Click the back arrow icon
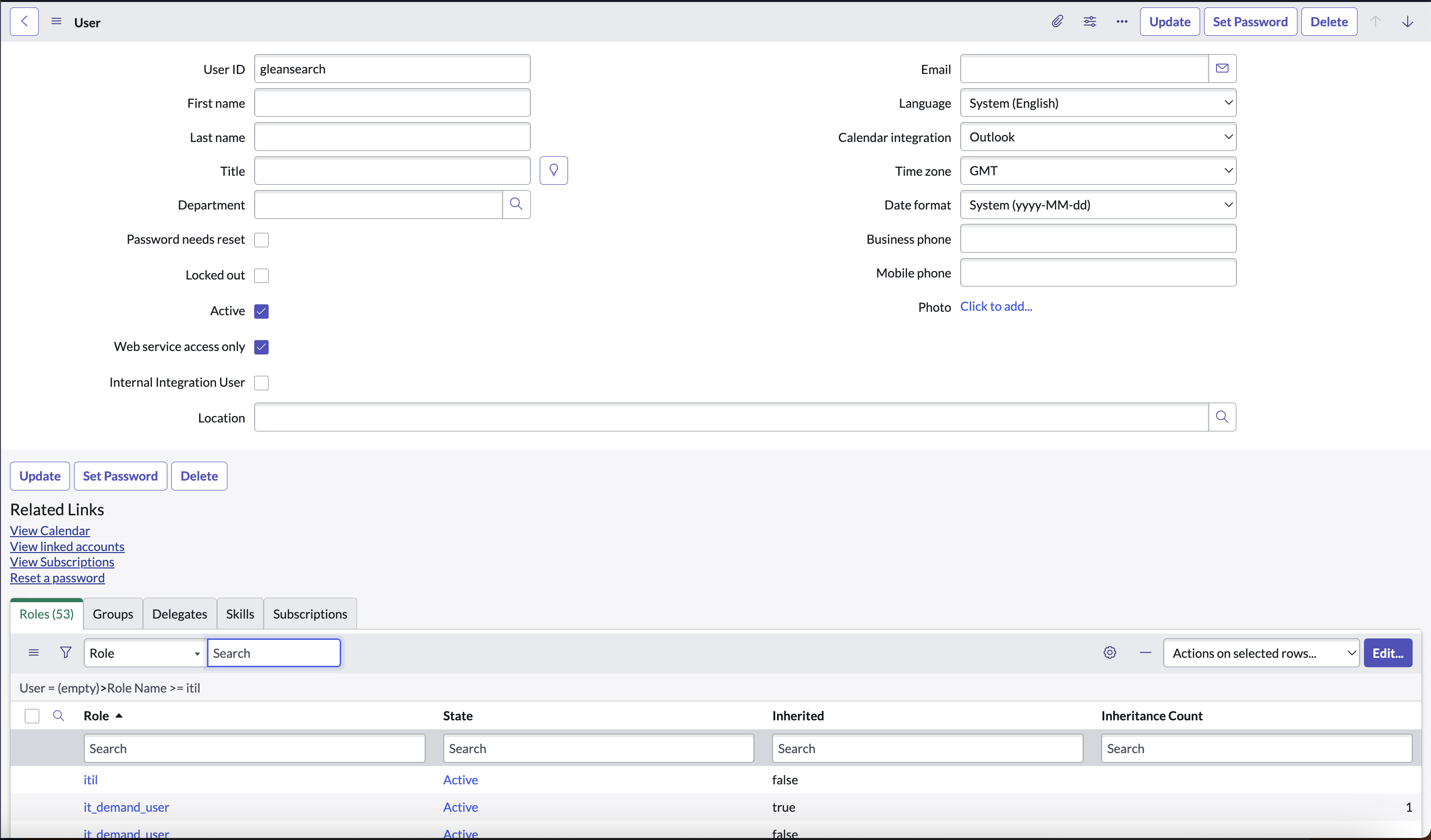Screen dimensions: 1431x840 [24, 21]
